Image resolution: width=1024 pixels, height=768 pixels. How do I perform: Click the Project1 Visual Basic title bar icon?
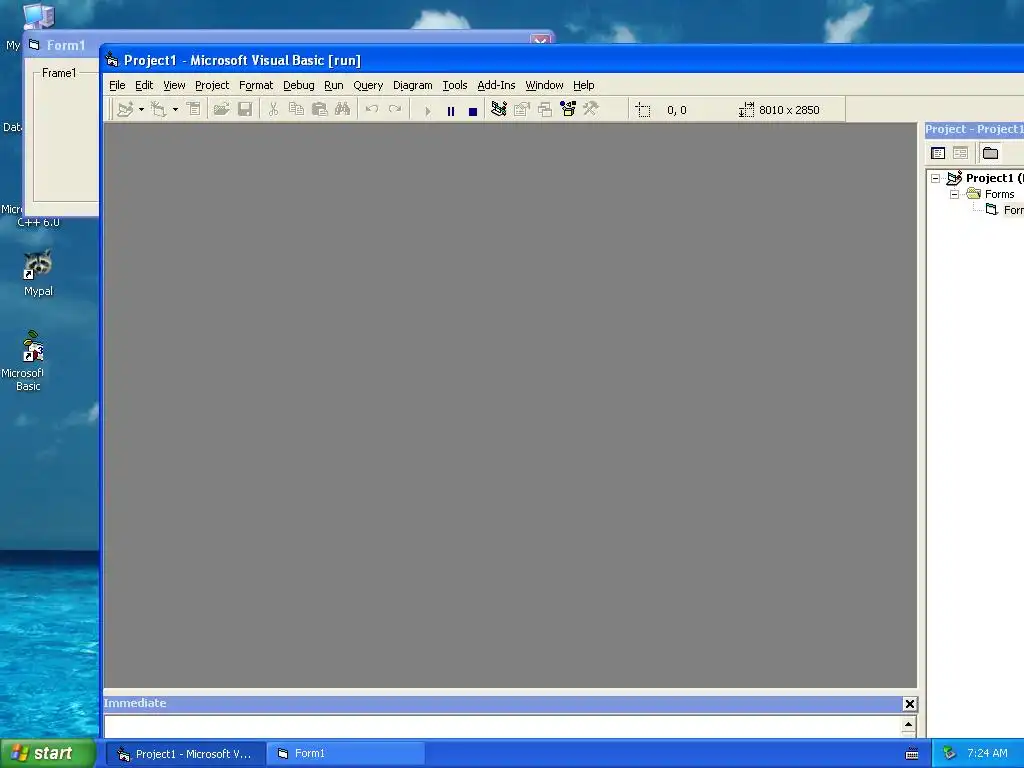112,60
